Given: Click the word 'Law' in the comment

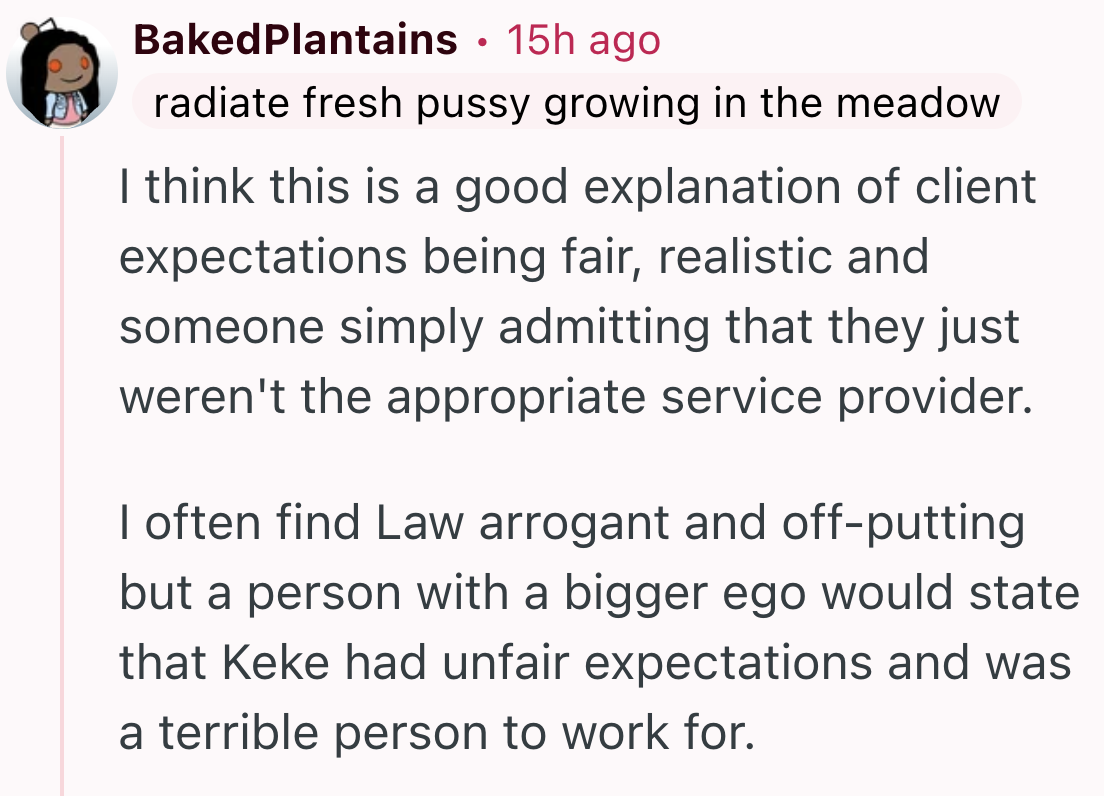Looking at the screenshot, I should click(x=420, y=523).
